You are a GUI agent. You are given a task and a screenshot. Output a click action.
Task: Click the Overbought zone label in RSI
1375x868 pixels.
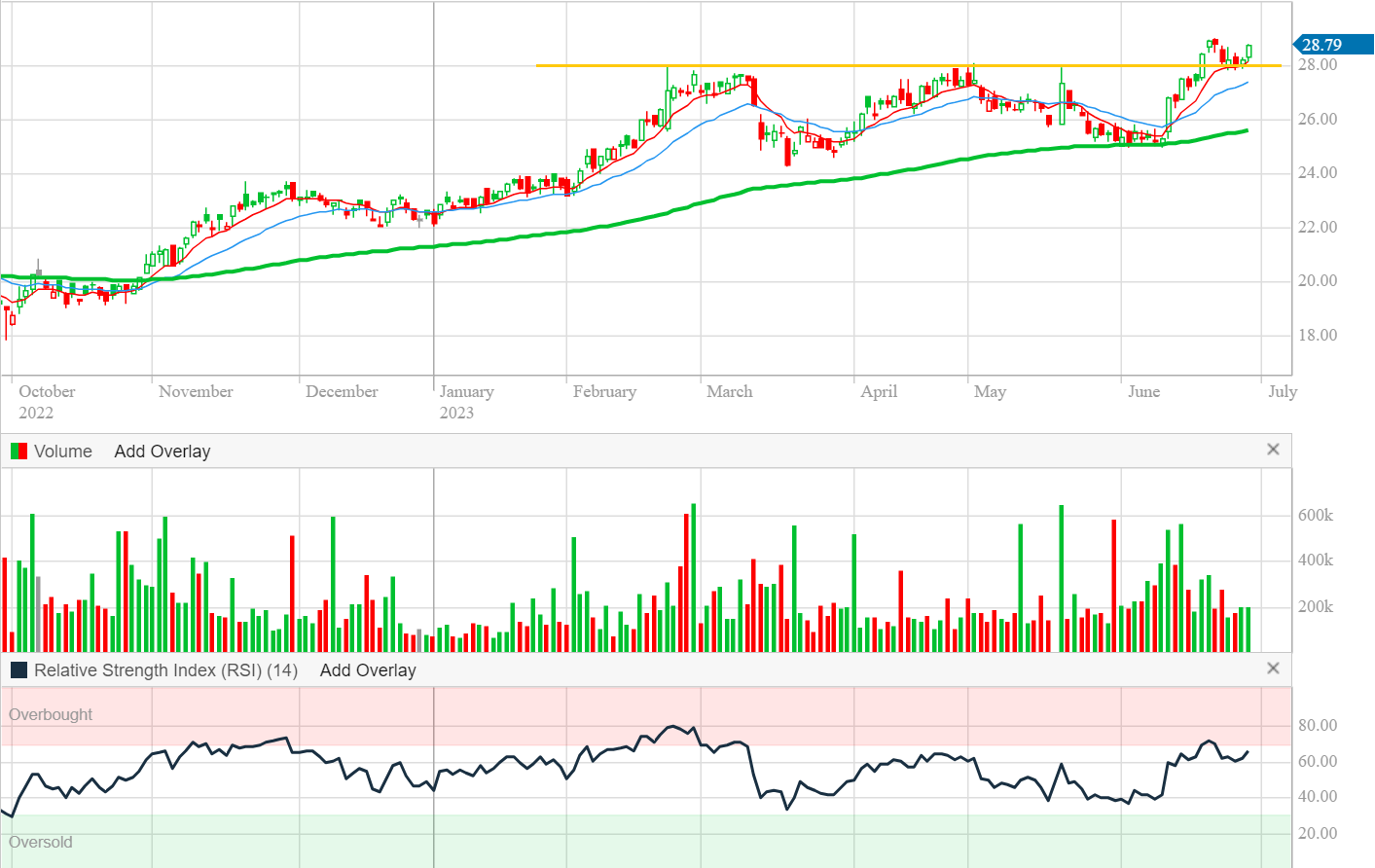coord(51,714)
